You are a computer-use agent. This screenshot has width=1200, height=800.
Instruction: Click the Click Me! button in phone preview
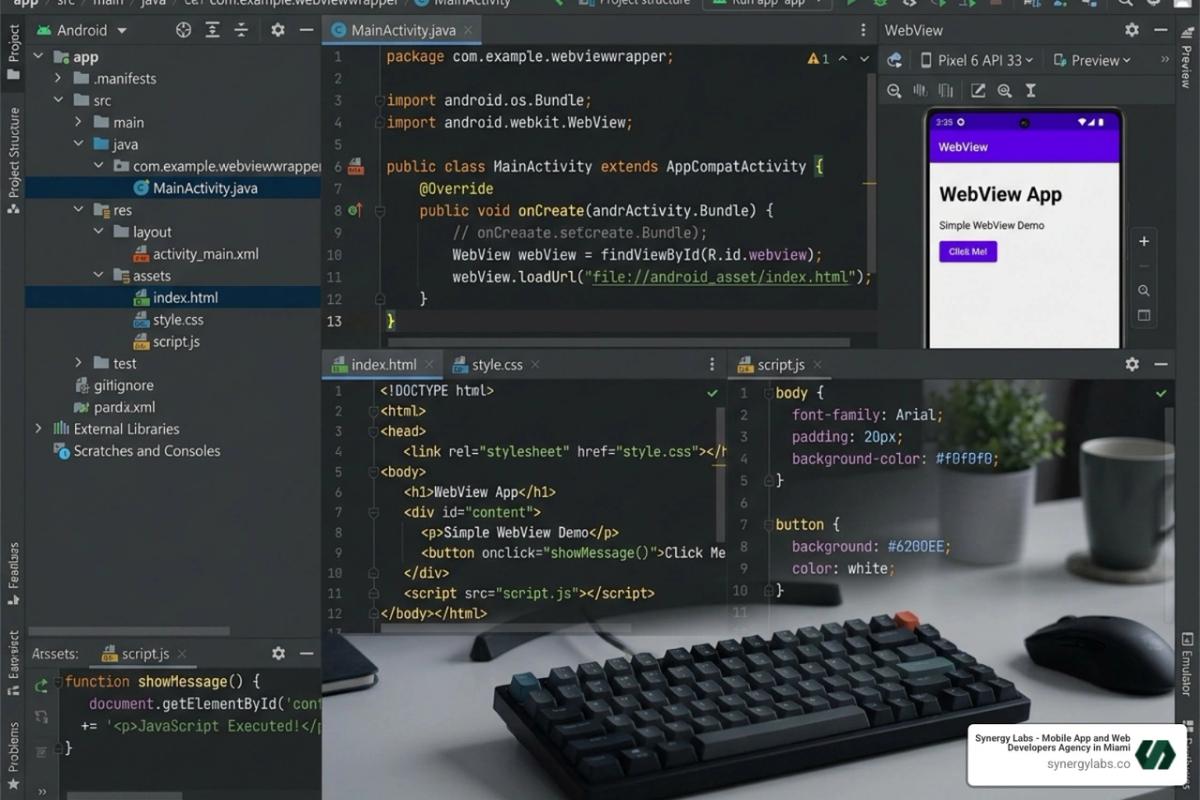pyautogui.click(x=968, y=252)
